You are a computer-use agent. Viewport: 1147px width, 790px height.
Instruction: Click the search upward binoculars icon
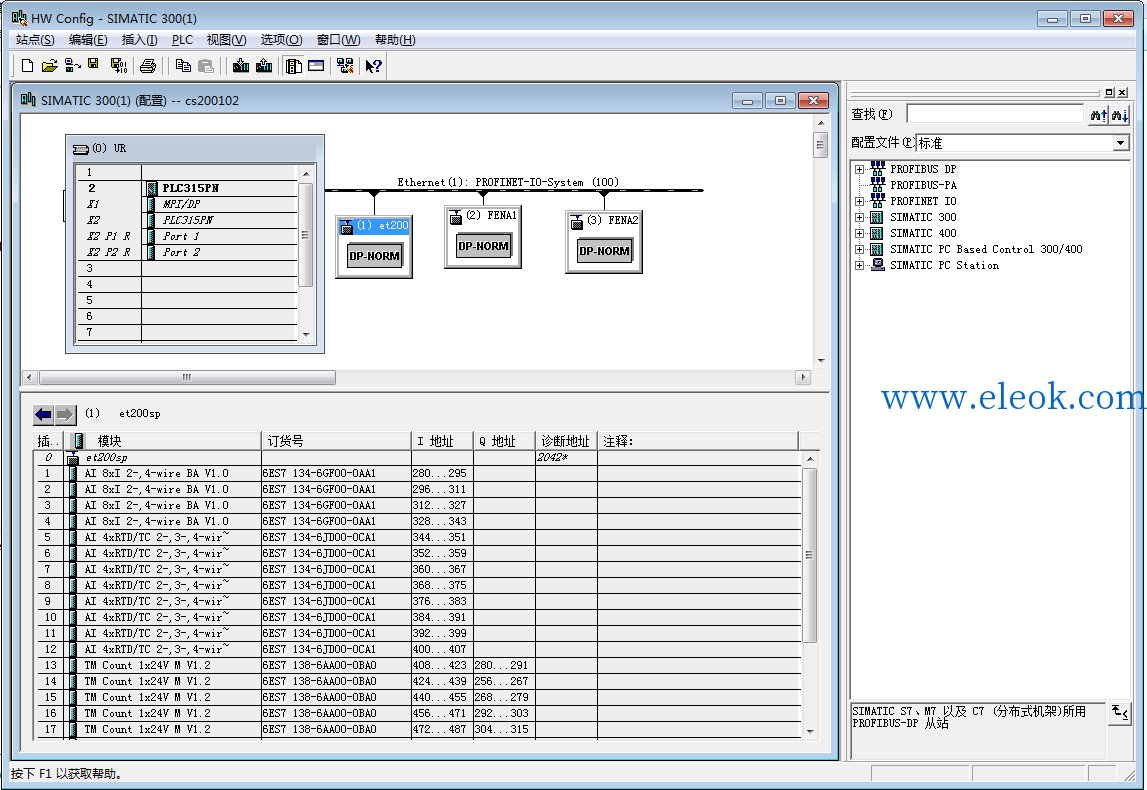coord(1098,115)
